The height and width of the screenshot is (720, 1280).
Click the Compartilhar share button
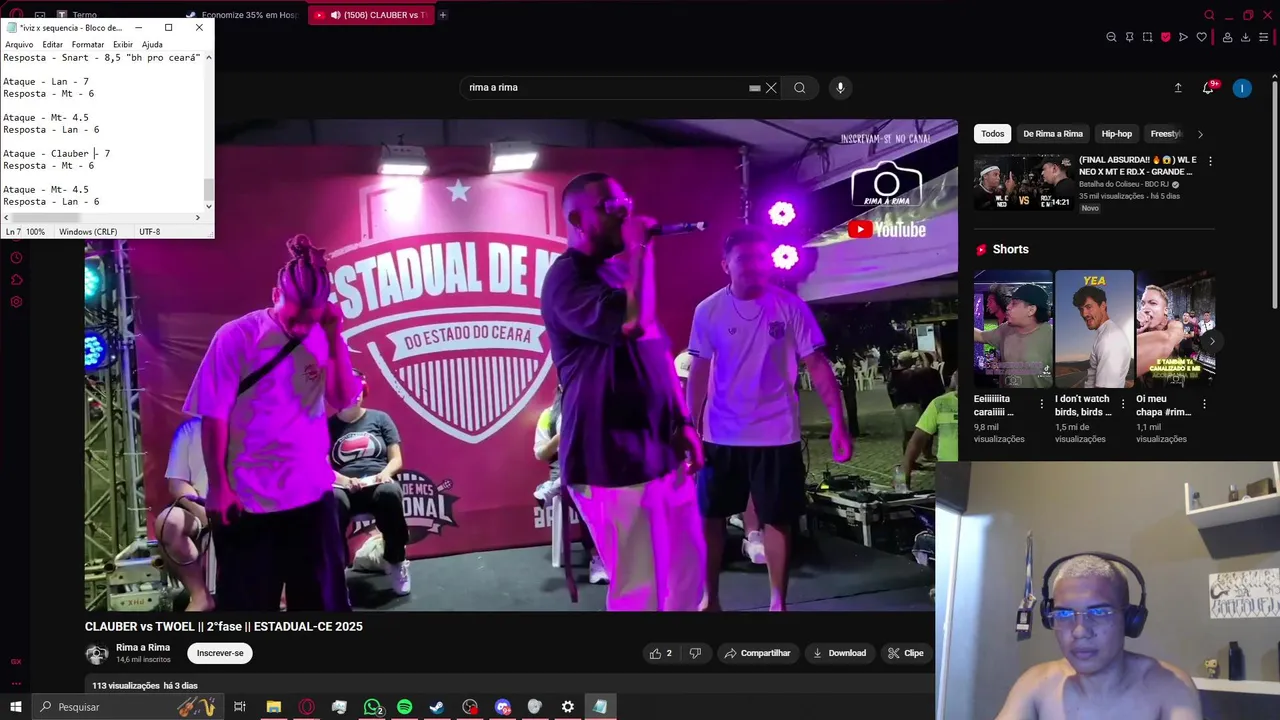[757, 653]
